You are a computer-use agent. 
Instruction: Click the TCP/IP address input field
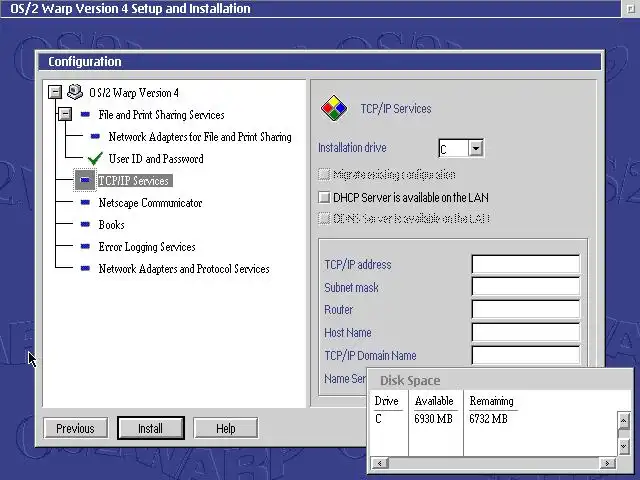[526, 264]
